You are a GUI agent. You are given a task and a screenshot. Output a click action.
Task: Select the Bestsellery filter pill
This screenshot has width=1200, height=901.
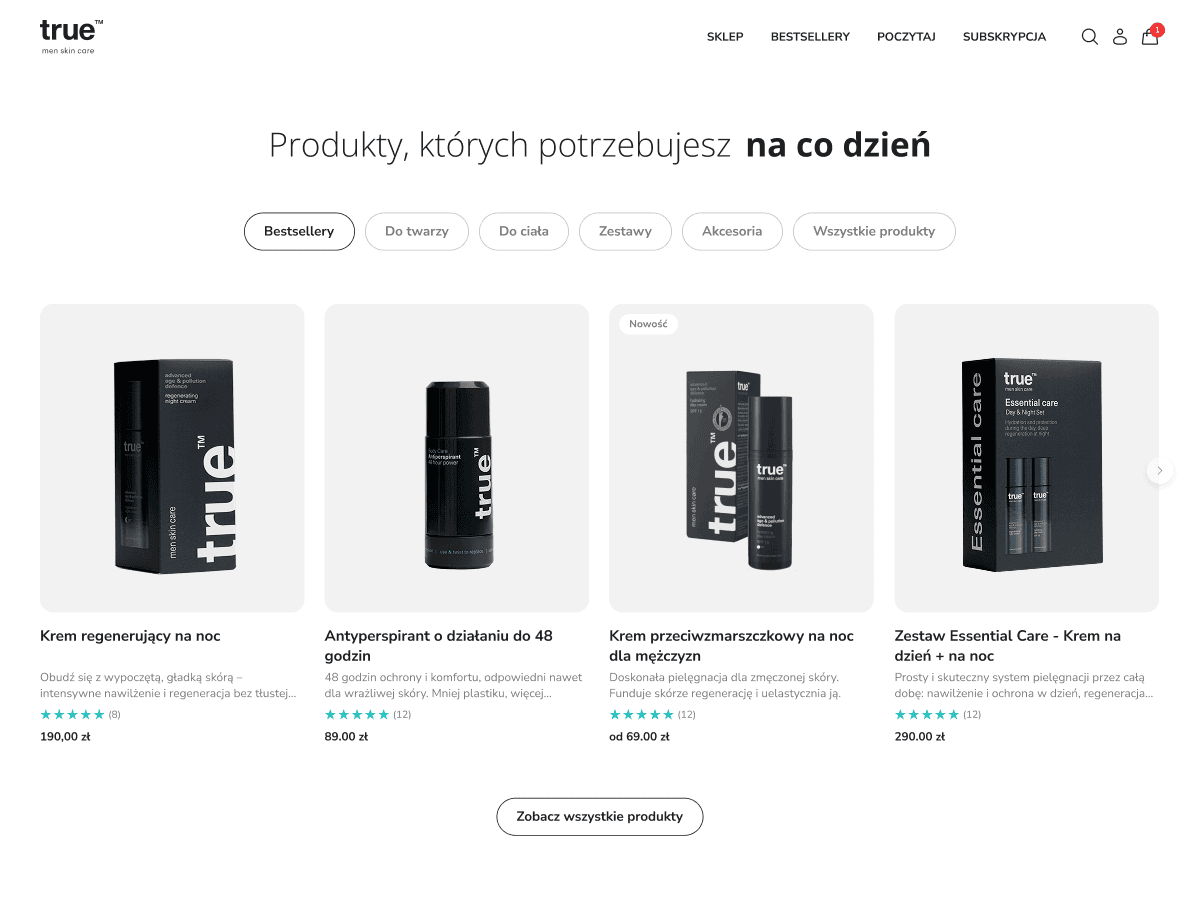[x=299, y=231]
